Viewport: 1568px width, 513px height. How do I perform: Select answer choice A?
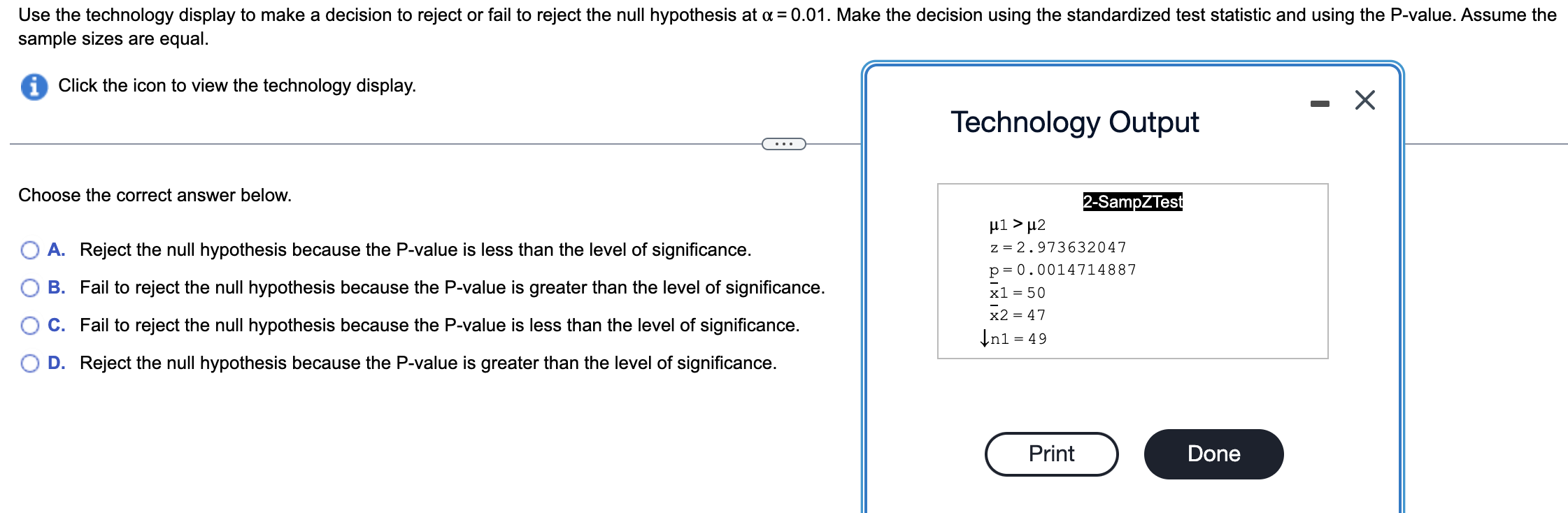pyautogui.click(x=29, y=249)
